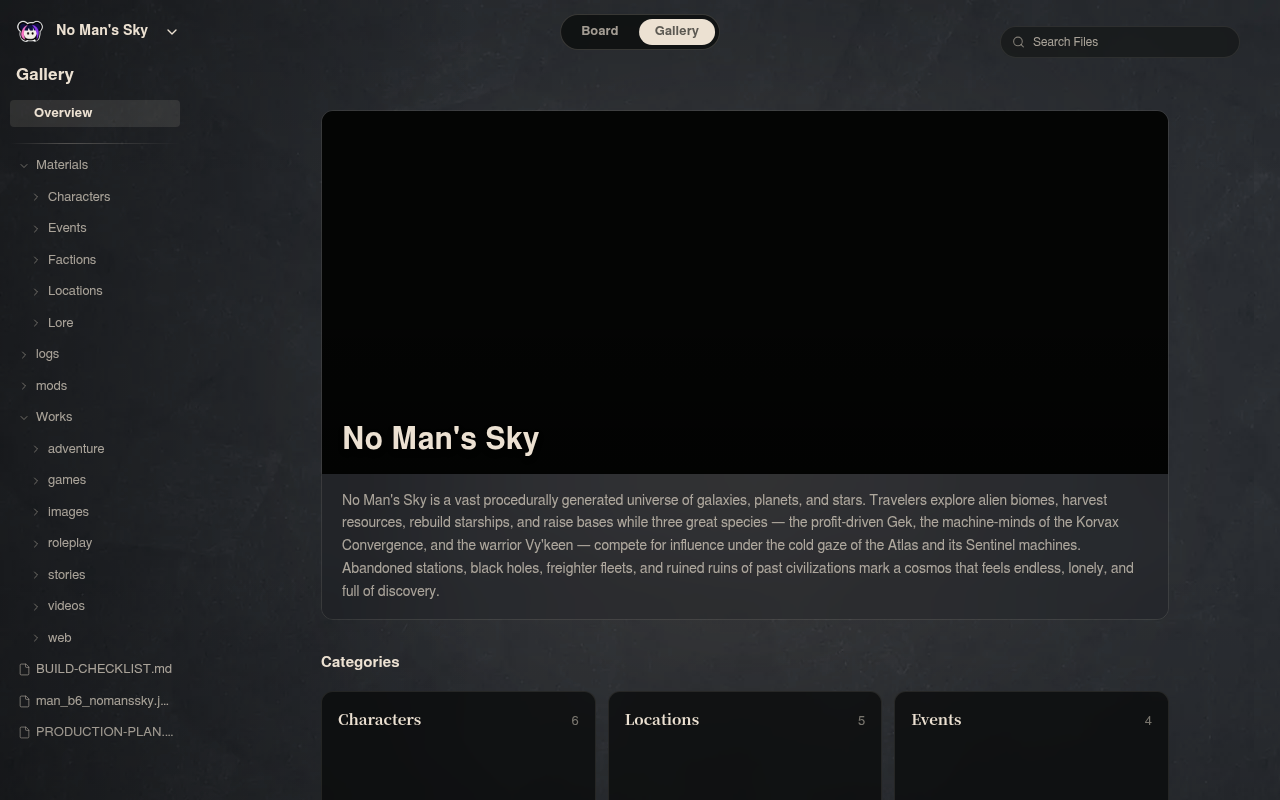Expand the logs folder chevron
The image size is (1280, 800).
24,354
